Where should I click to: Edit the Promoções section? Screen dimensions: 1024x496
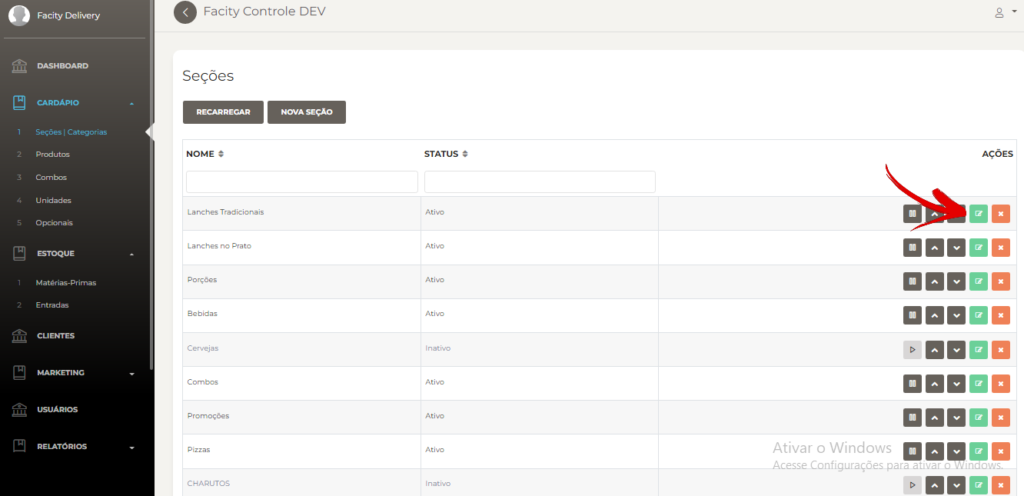click(978, 417)
